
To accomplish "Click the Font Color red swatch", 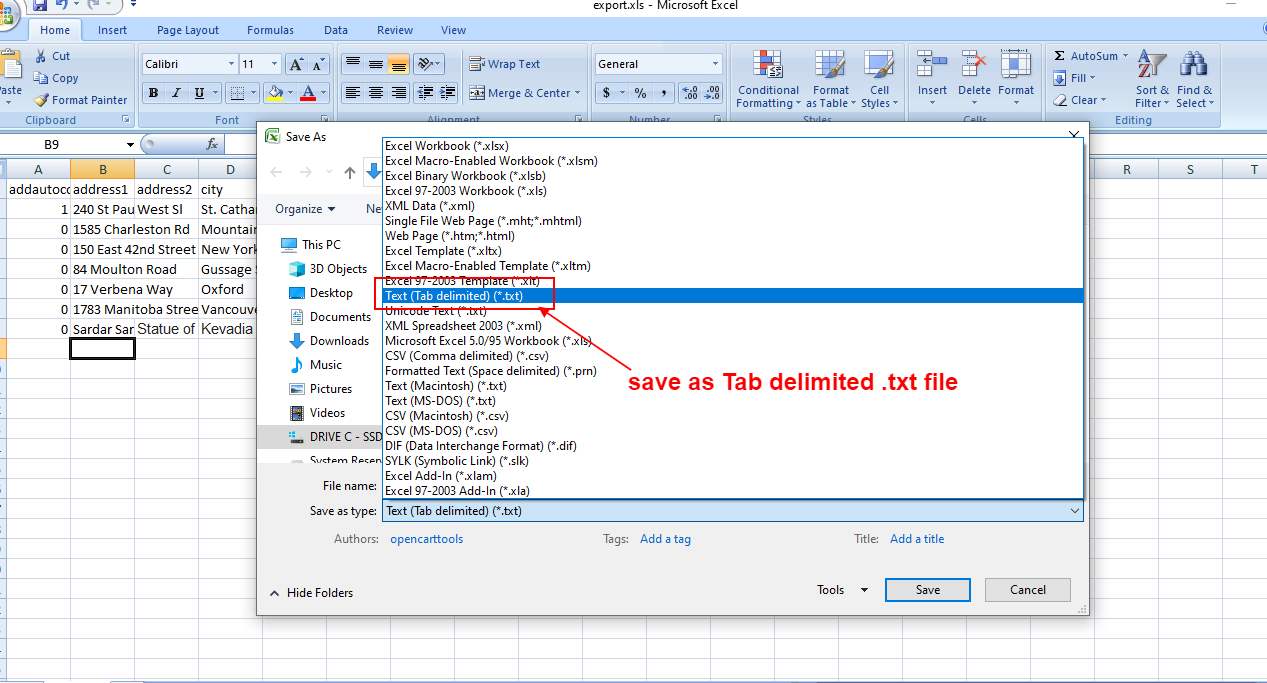I will pyautogui.click(x=308, y=93).
